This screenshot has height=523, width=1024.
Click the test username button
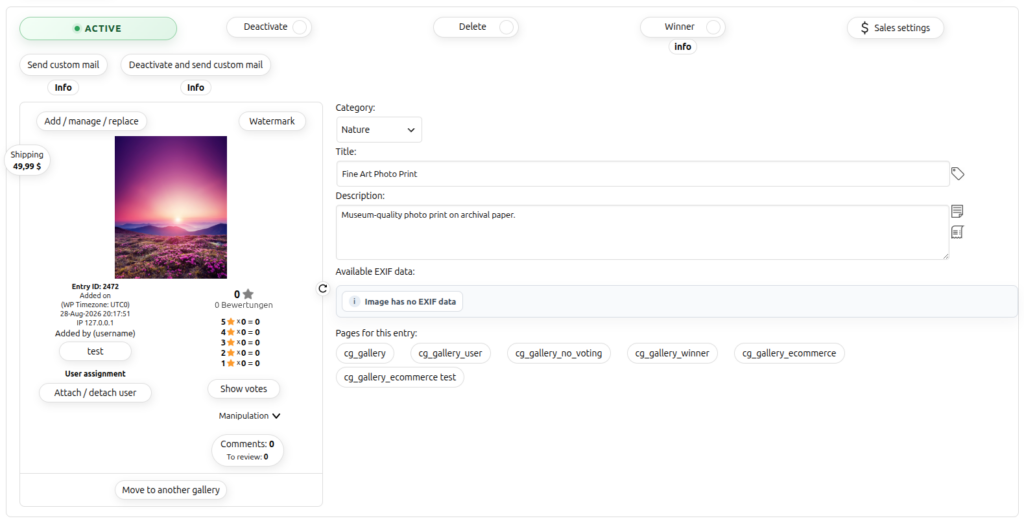pyautogui.click(x=95, y=351)
